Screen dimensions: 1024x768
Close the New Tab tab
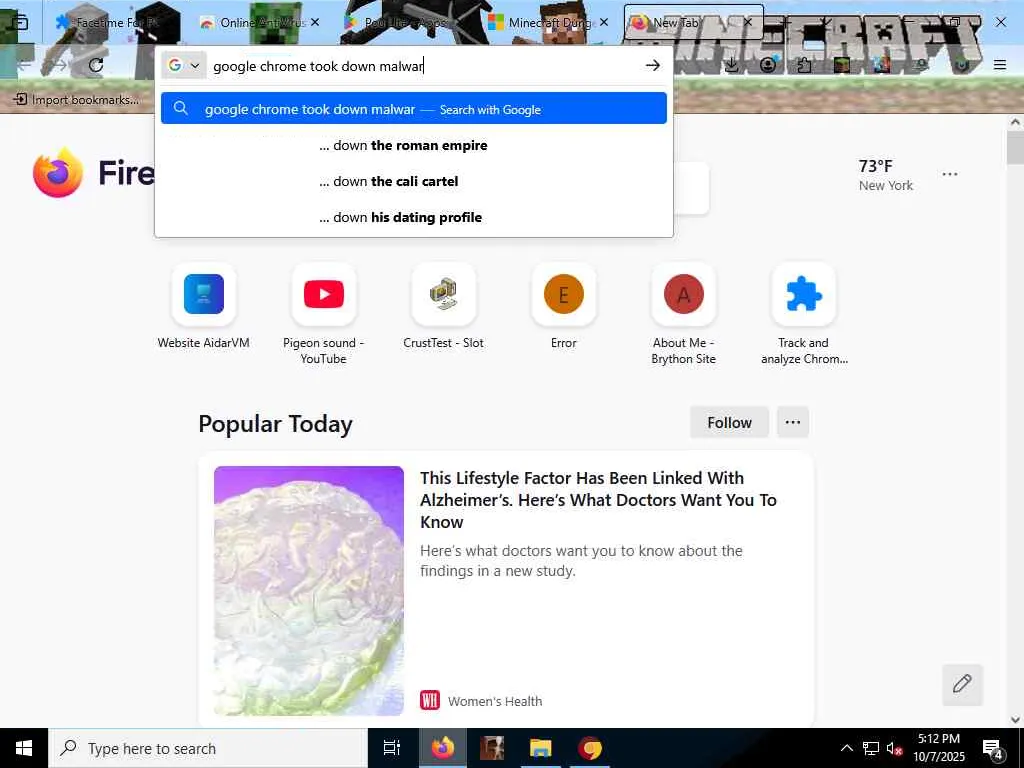click(748, 22)
